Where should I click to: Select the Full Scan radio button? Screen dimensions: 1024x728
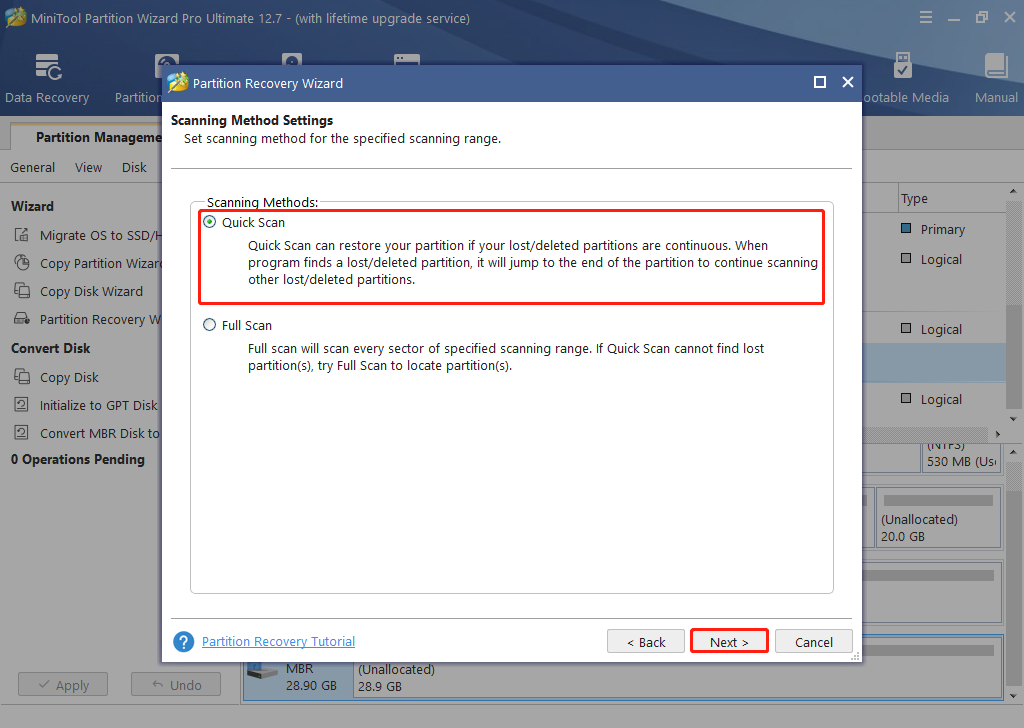[210, 324]
